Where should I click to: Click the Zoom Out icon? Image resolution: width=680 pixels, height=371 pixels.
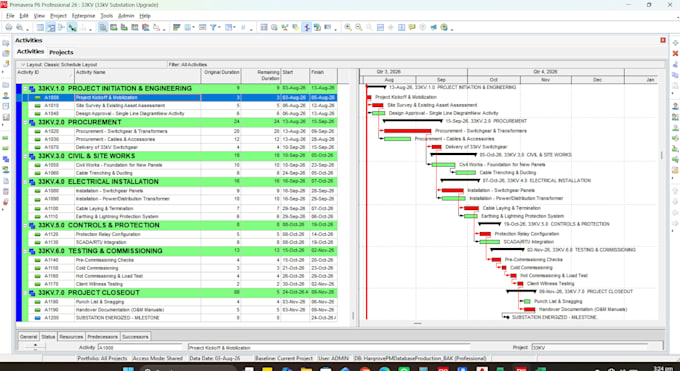point(359,27)
